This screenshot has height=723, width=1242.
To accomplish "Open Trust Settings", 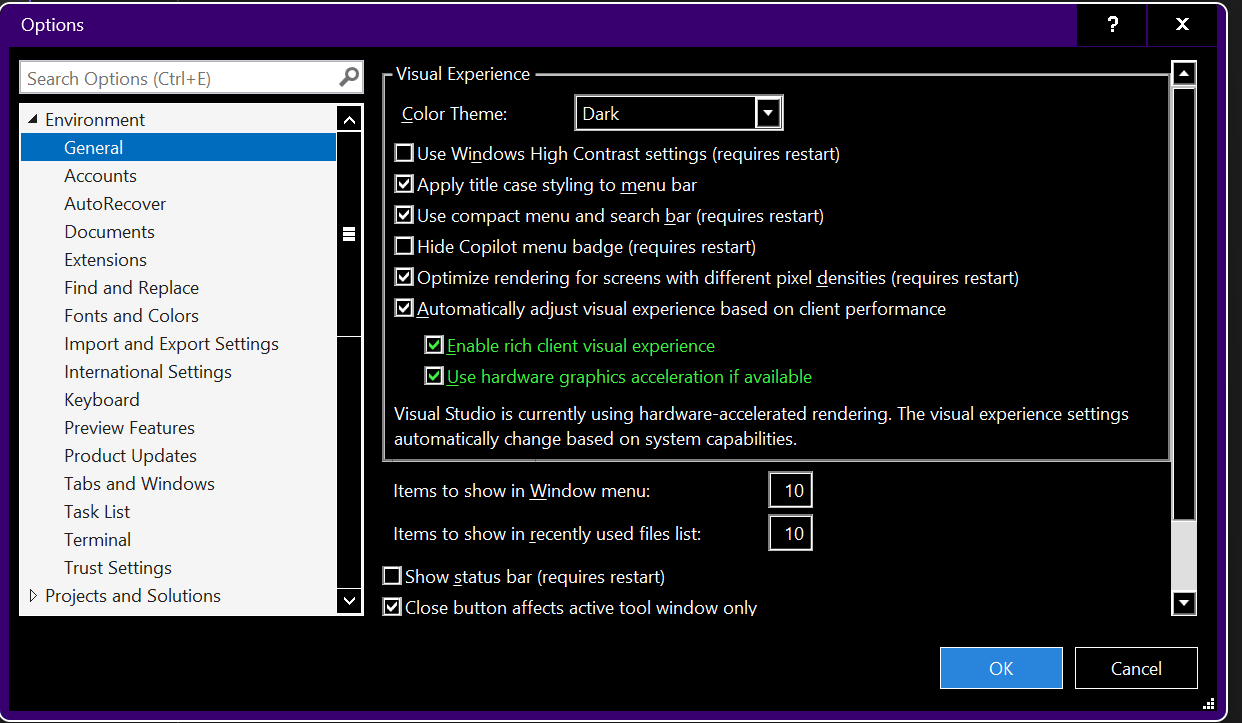I will click(118, 567).
